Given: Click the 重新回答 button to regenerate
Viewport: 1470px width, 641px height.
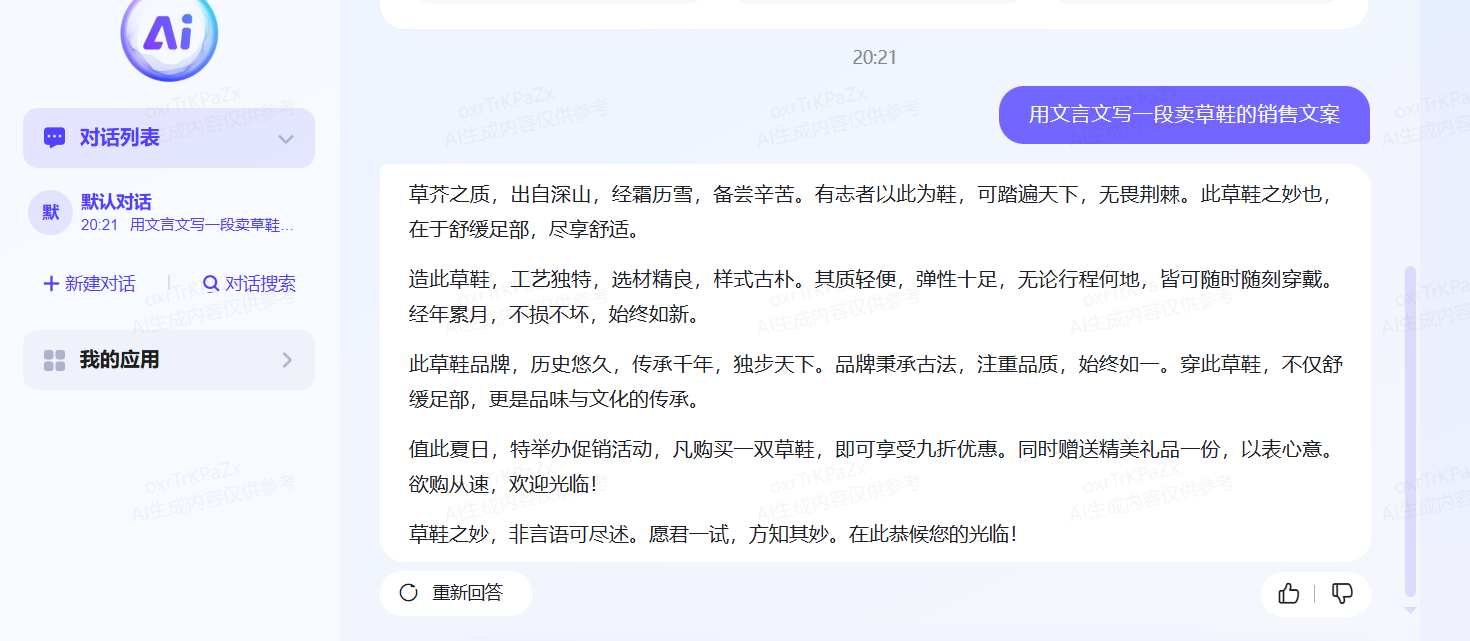Looking at the screenshot, I should [x=455, y=592].
